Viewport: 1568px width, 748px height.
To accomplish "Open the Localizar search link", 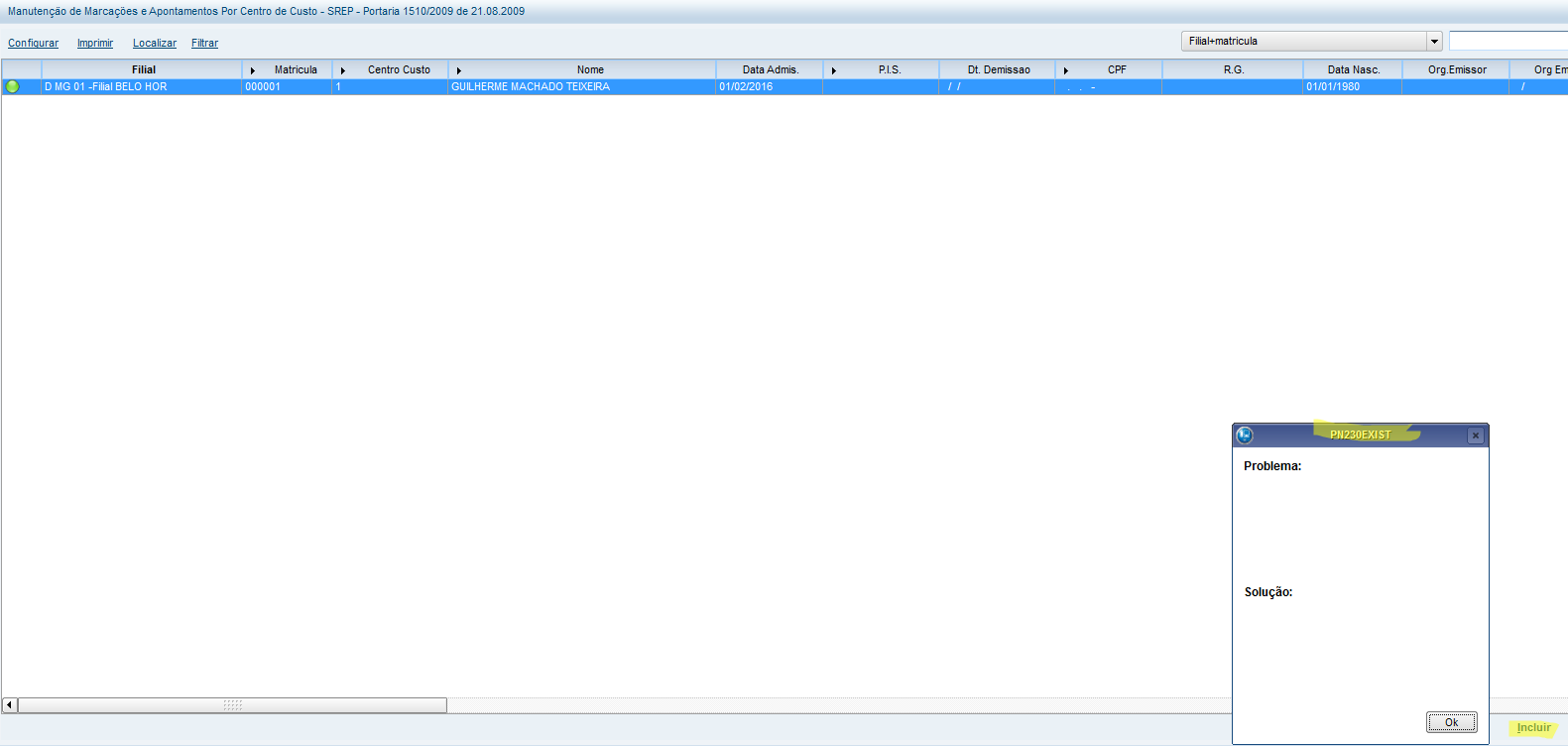I will tap(155, 43).
